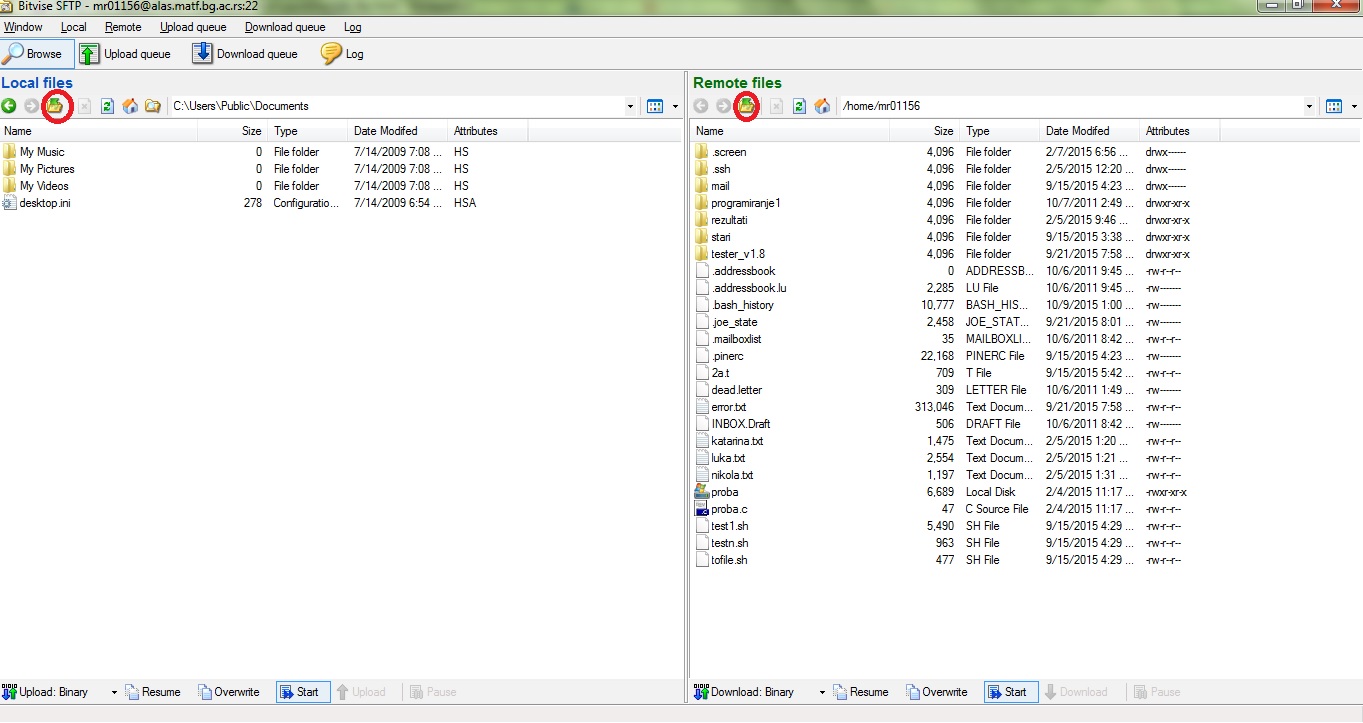Sort Remote files by Attributes column

pyautogui.click(x=1180, y=131)
